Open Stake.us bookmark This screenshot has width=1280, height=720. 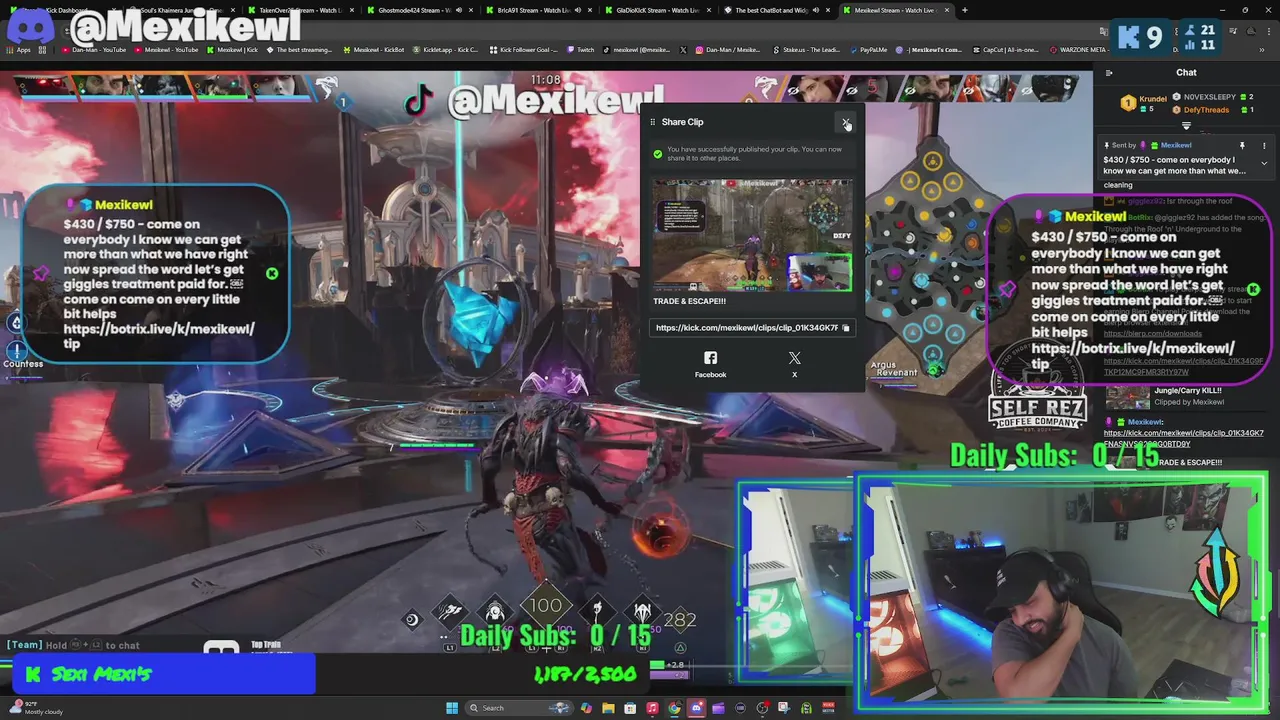click(805, 49)
